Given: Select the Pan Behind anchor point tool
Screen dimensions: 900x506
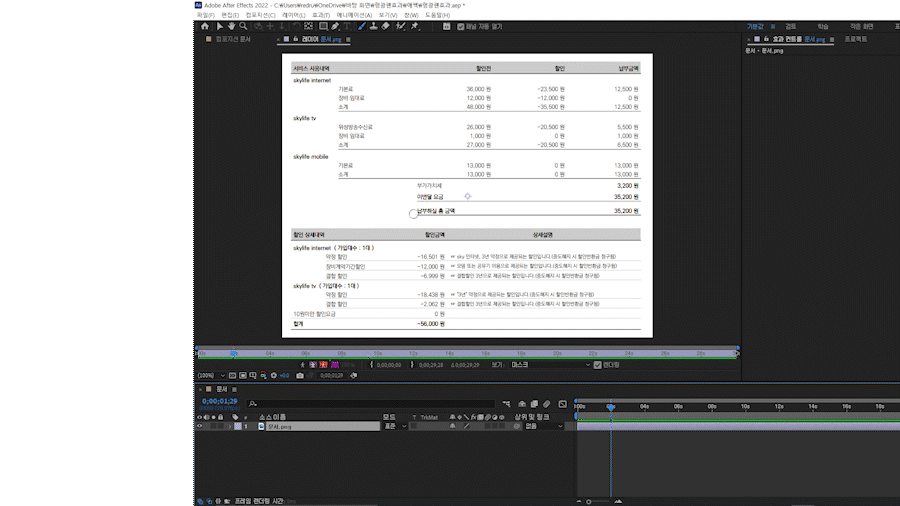Looking at the screenshot, I should (x=308, y=26).
